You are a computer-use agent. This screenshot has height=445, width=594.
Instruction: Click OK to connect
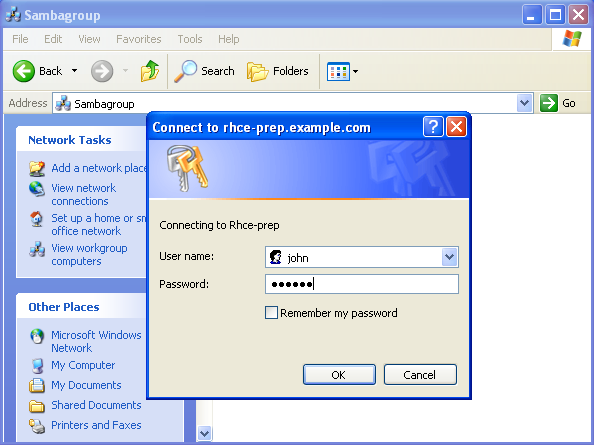[339, 375]
